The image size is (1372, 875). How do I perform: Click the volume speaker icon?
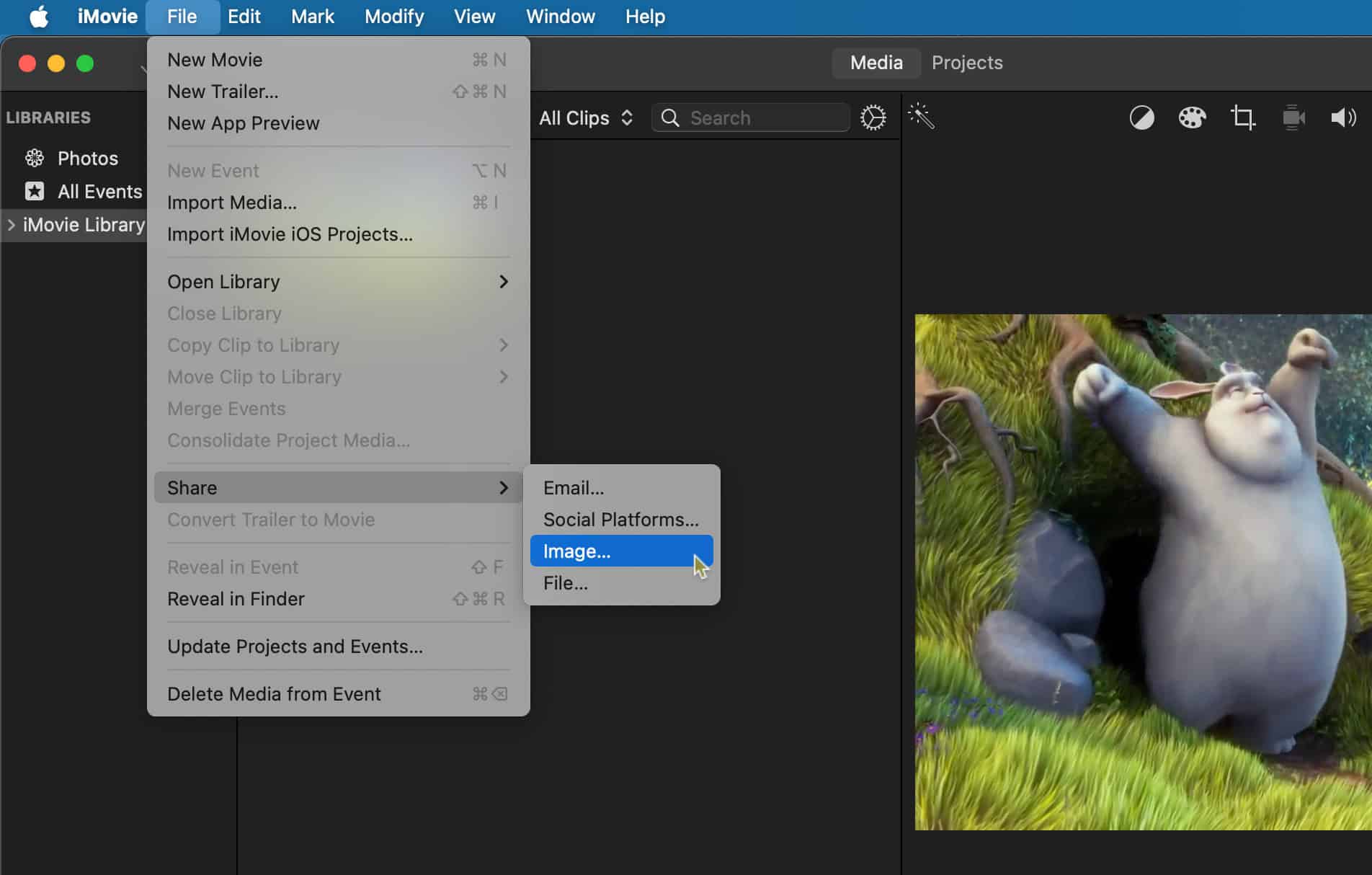pyautogui.click(x=1343, y=117)
